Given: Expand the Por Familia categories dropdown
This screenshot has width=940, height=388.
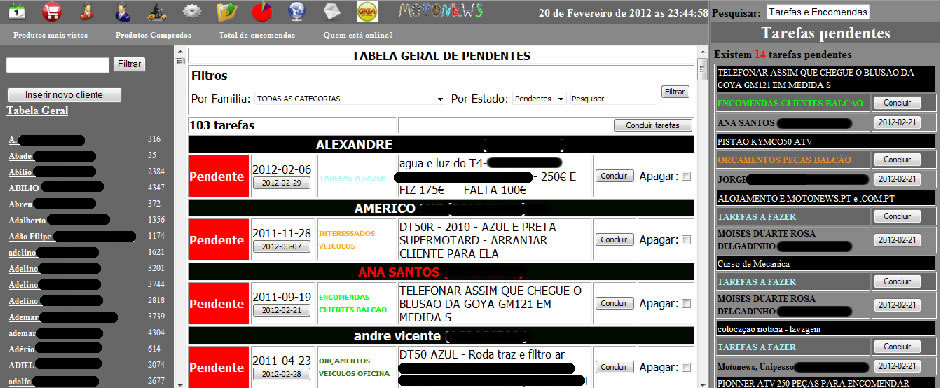Looking at the screenshot, I should click(350, 99).
